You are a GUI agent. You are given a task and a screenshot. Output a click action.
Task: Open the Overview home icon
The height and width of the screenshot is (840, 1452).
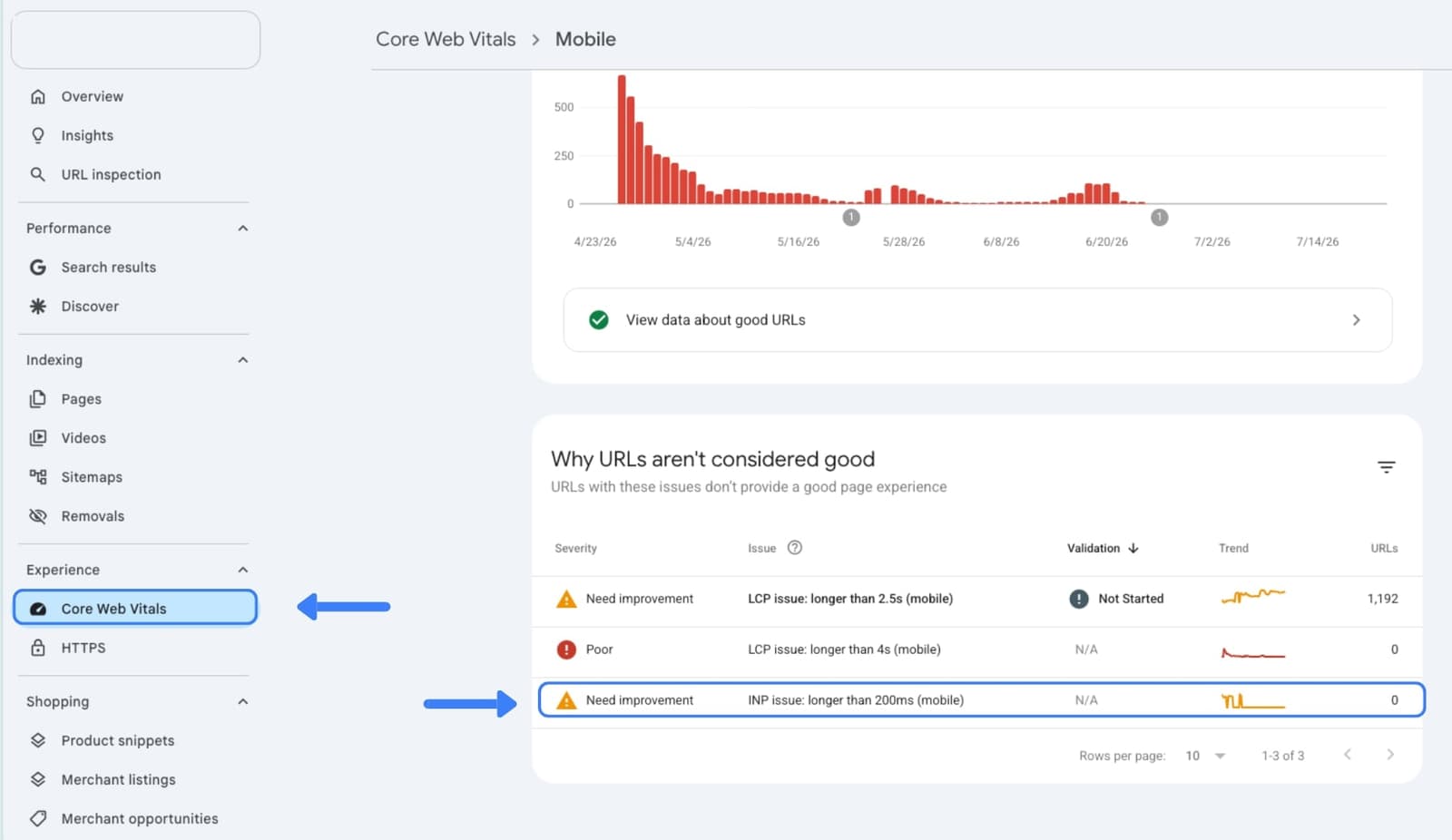(37, 96)
